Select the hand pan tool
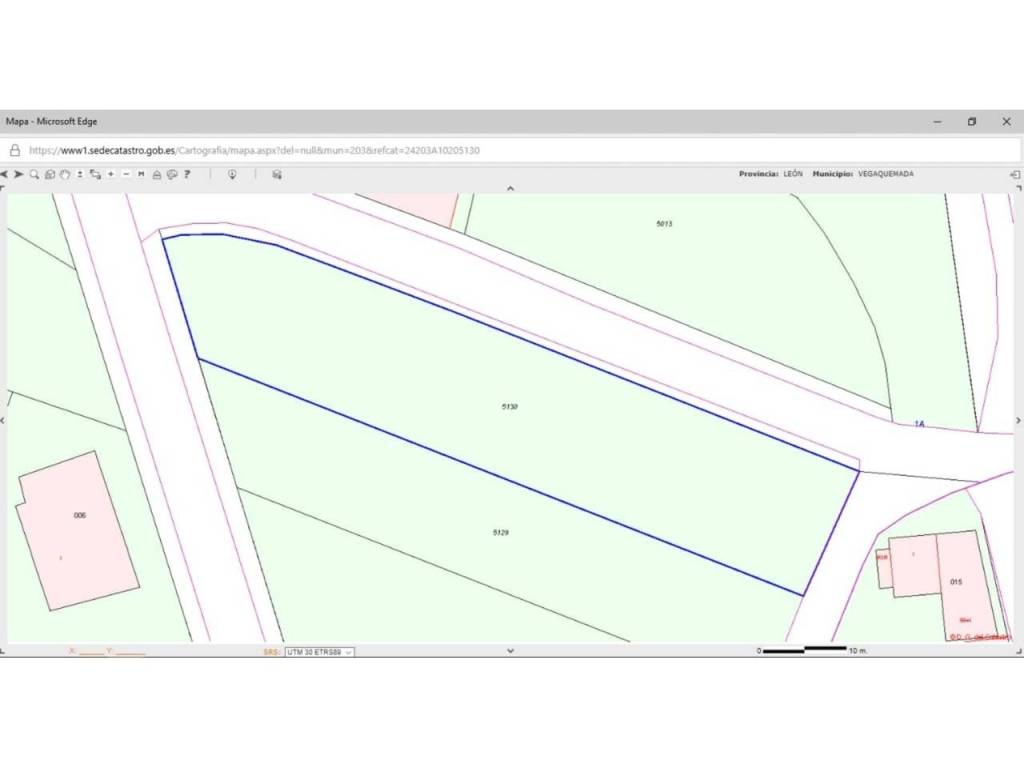 click(x=64, y=174)
